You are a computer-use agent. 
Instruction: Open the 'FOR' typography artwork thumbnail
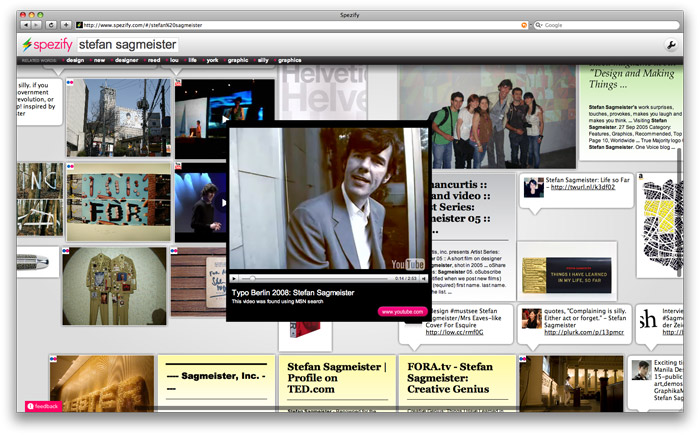pos(119,202)
